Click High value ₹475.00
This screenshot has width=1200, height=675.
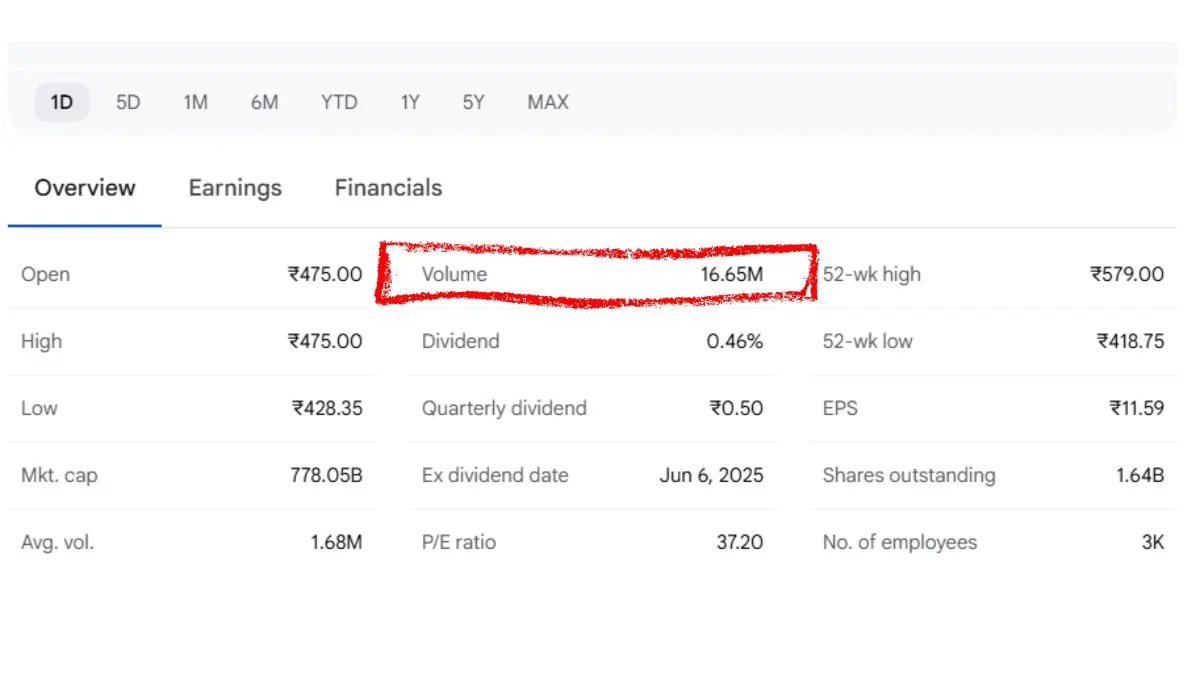[x=325, y=341]
